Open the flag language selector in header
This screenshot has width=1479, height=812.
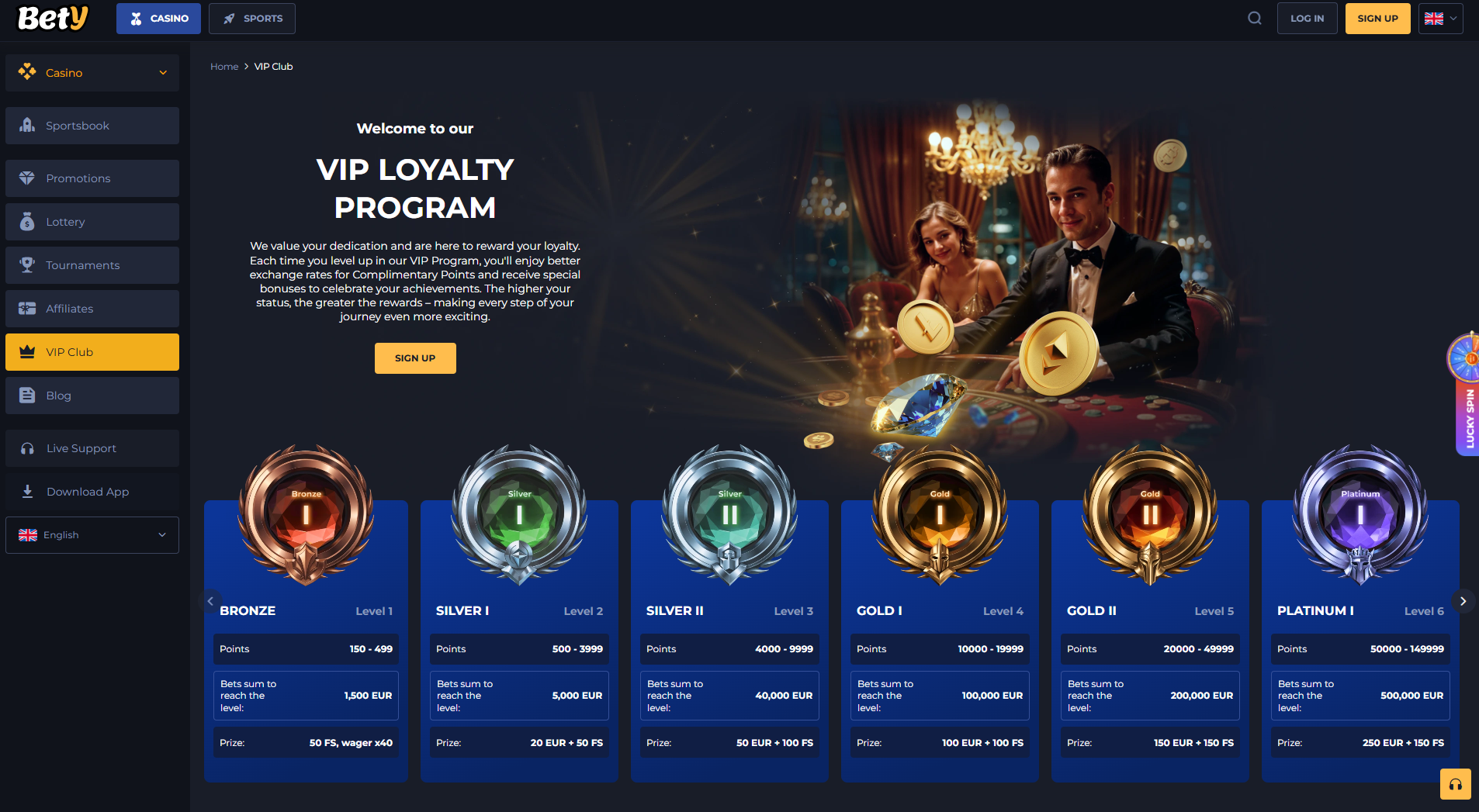(x=1440, y=19)
